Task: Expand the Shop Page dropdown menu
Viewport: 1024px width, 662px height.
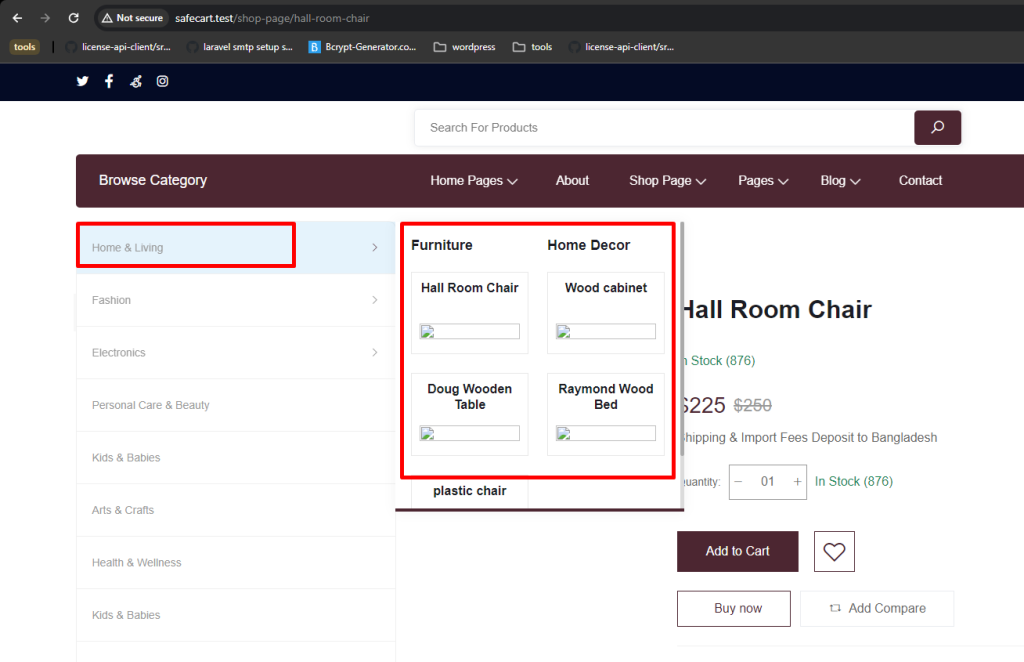Action: pos(667,181)
